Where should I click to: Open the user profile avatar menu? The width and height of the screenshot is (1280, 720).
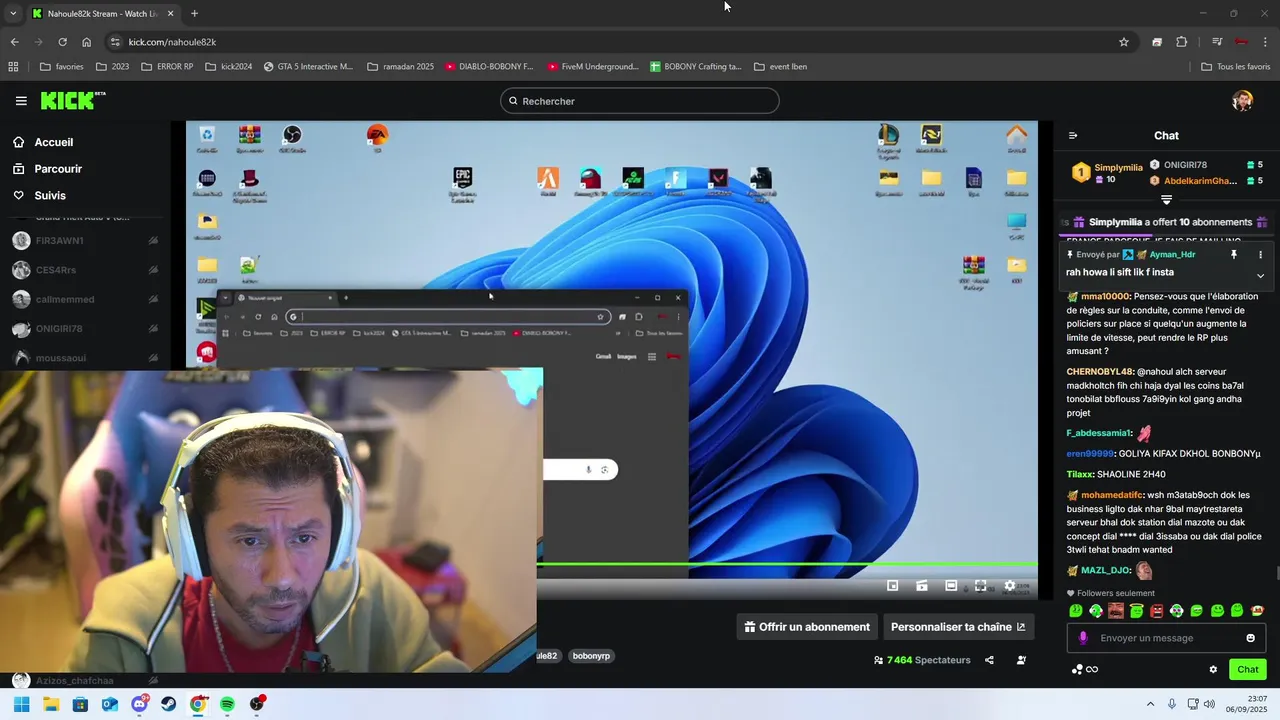pyautogui.click(x=1242, y=101)
